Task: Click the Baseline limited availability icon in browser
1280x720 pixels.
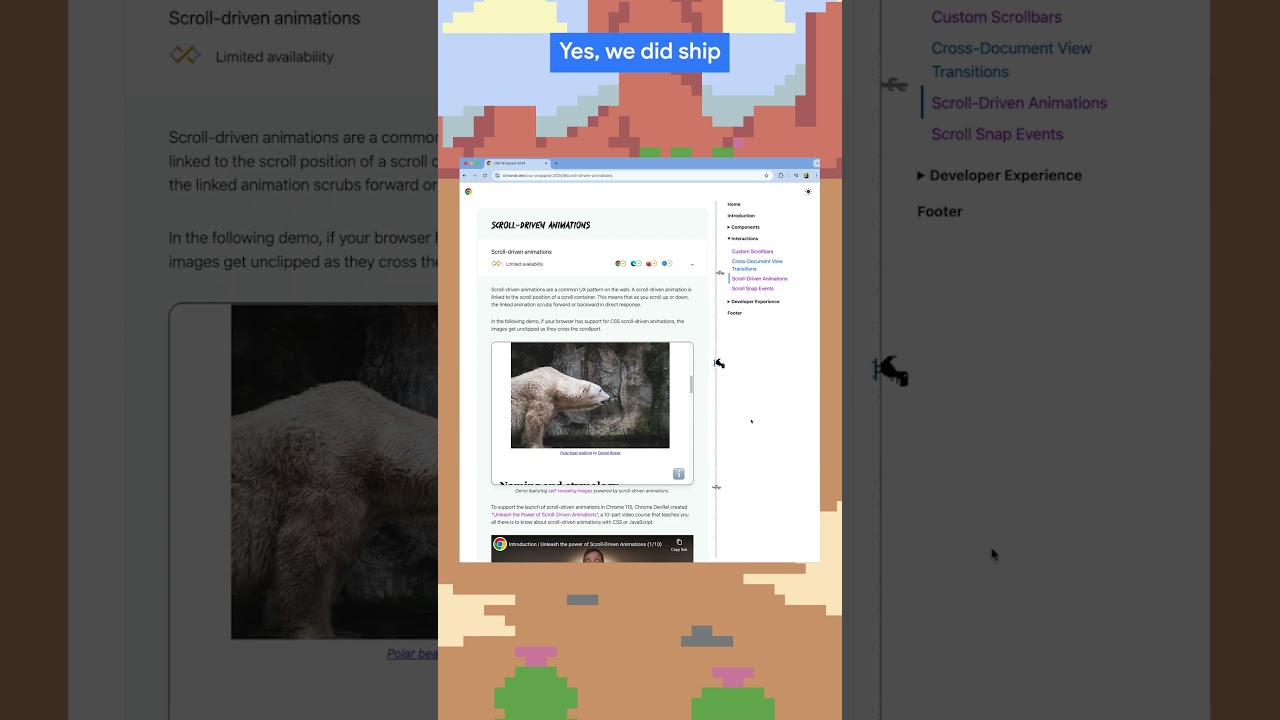Action: [x=496, y=264]
